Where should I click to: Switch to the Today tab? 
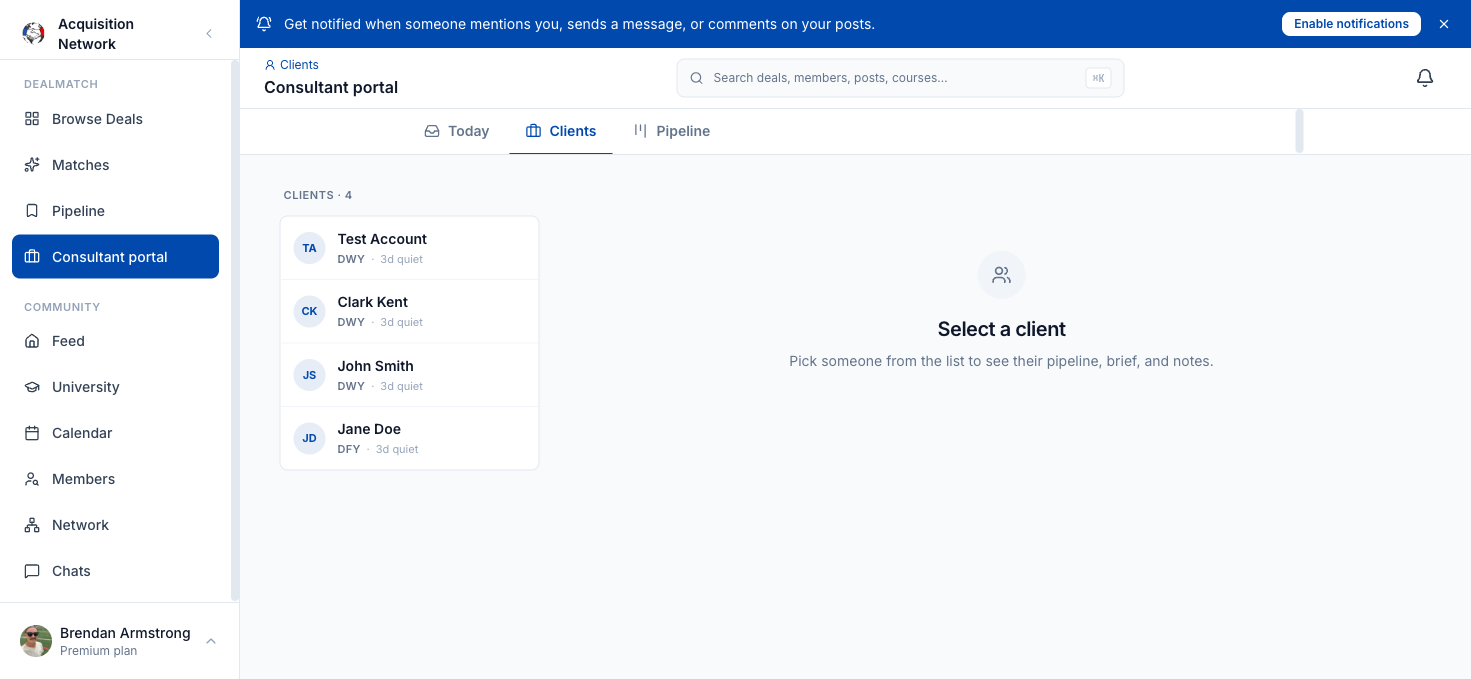pos(457,131)
